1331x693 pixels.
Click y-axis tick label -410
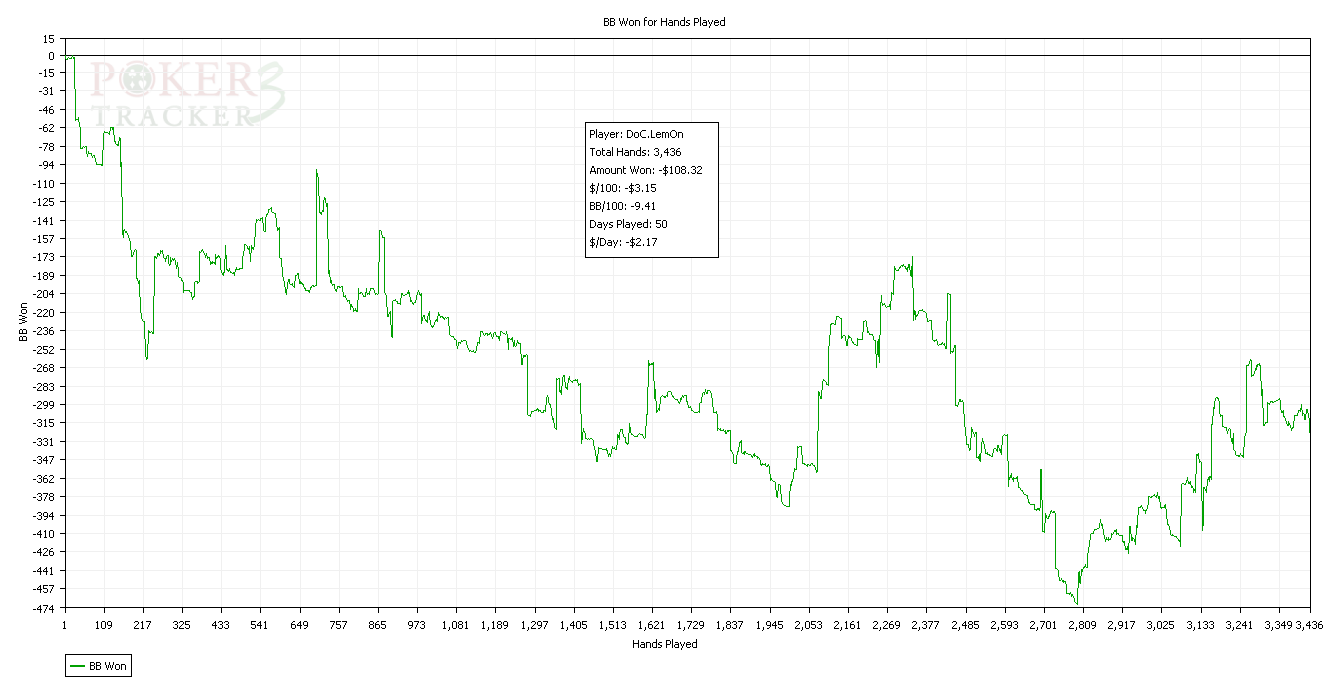click(x=42, y=533)
